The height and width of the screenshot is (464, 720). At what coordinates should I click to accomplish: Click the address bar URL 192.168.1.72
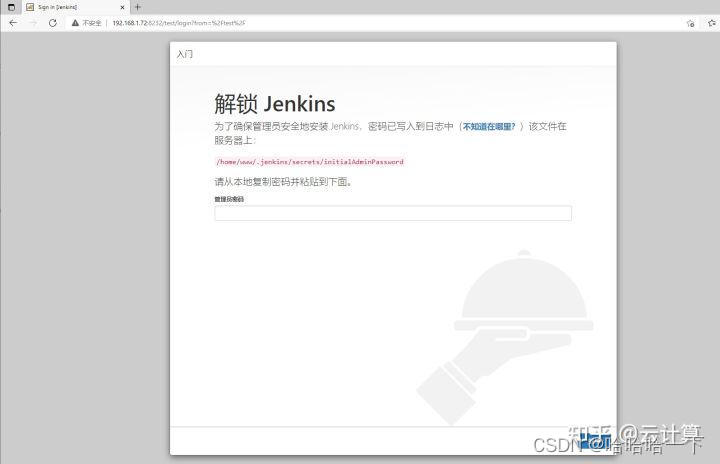[x=179, y=23]
